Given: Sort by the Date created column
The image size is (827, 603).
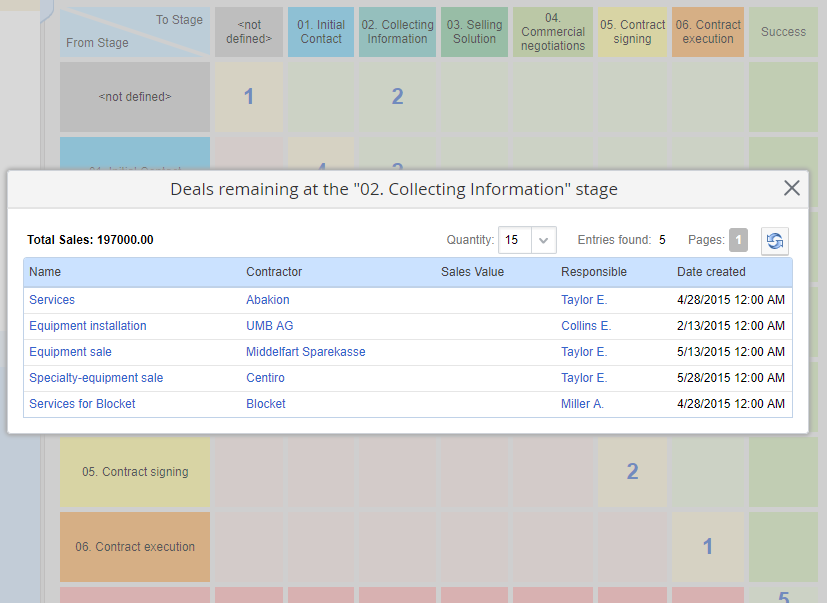Looking at the screenshot, I should (x=711, y=272).
